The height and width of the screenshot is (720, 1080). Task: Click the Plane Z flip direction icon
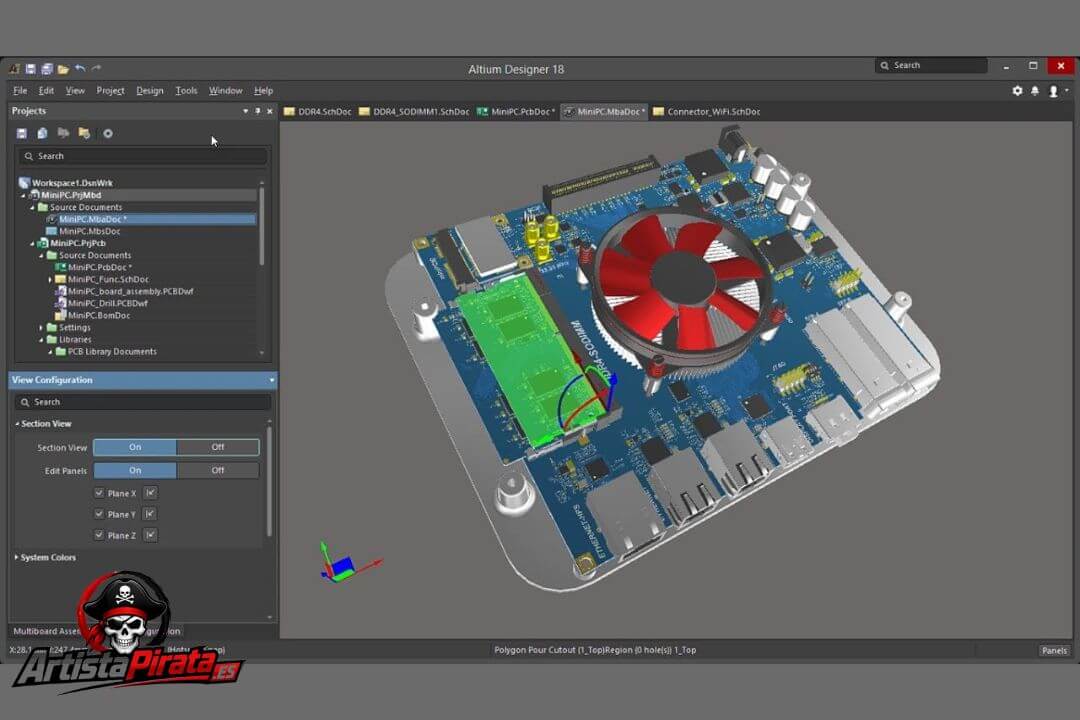(150, 535)
